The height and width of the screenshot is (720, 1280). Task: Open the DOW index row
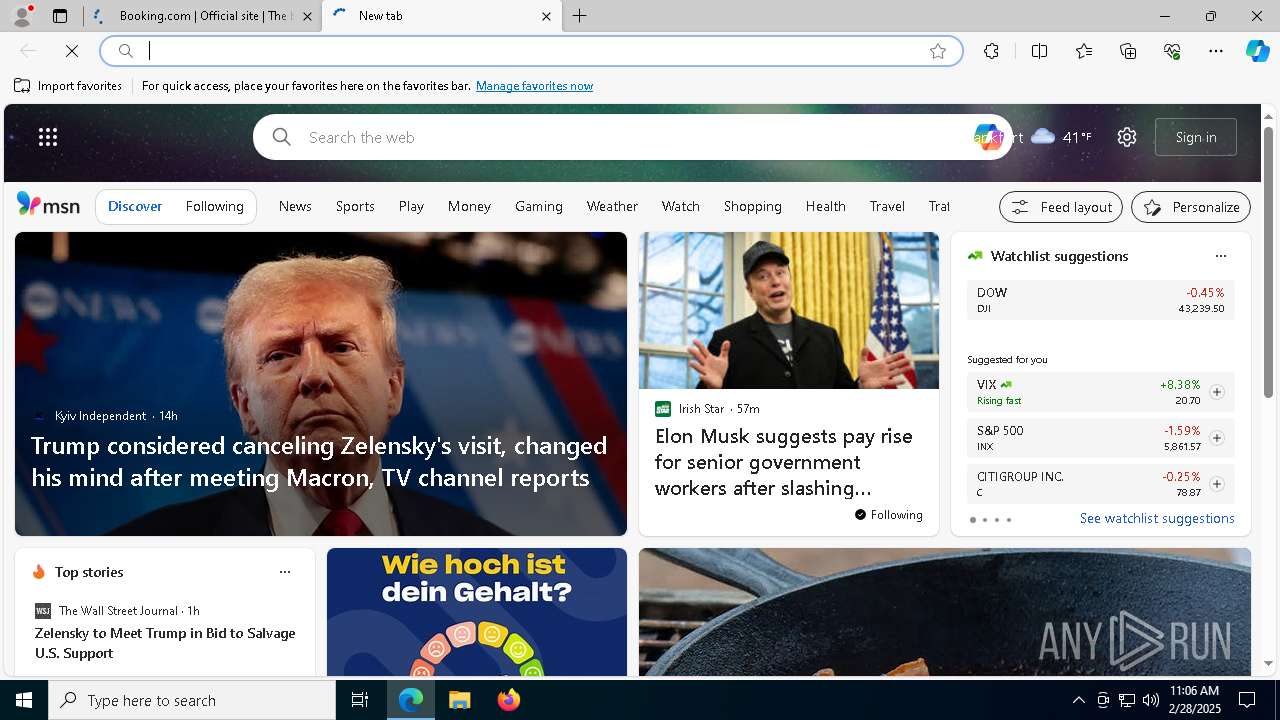[x=1100, y=300]
